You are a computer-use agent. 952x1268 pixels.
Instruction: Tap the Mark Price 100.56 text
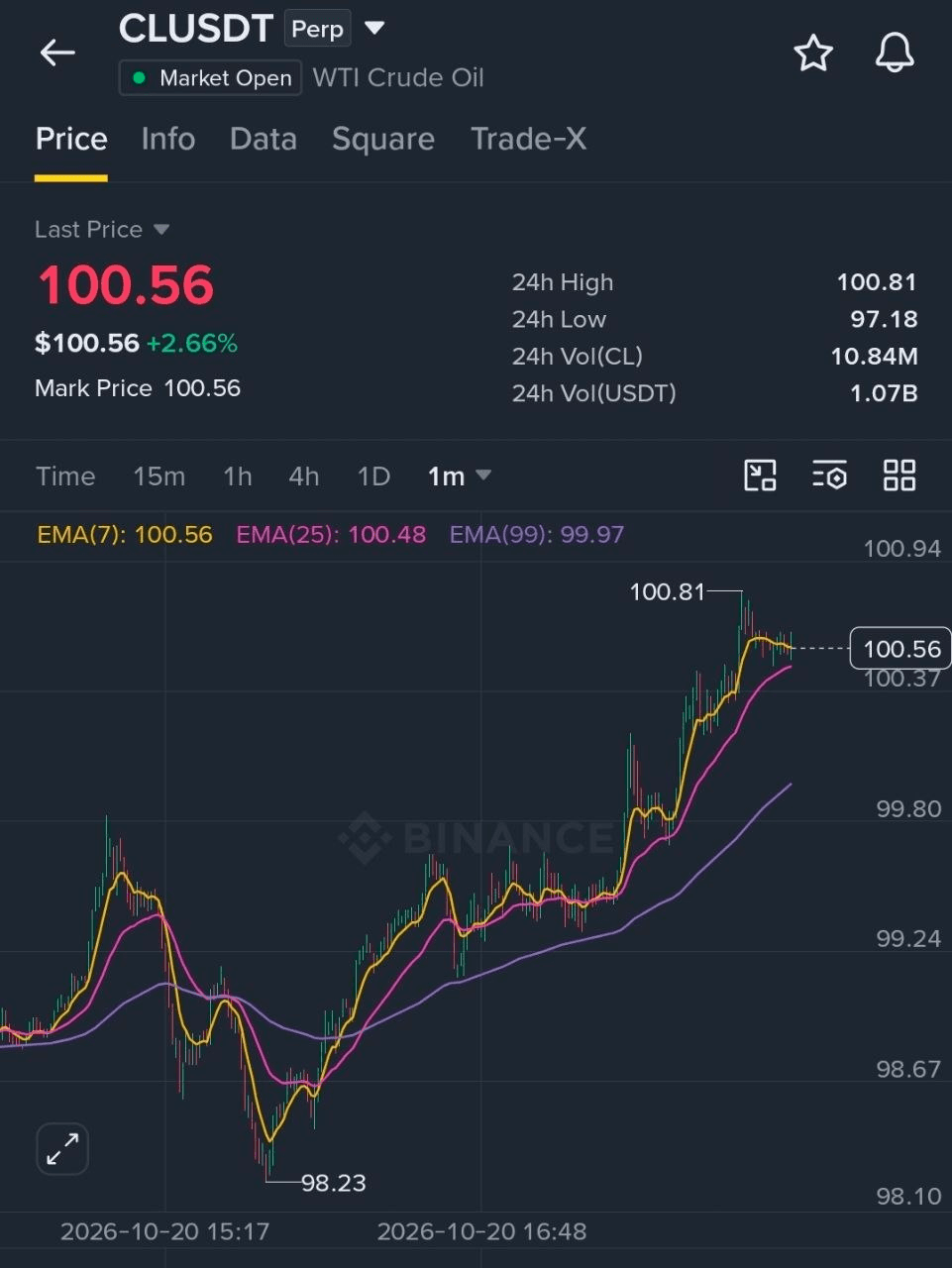pos(138,388)
